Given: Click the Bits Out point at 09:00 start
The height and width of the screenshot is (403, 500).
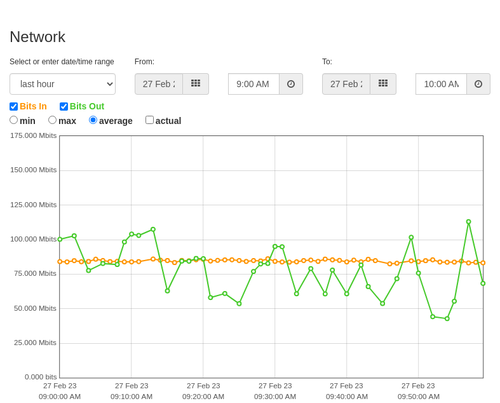Looking at the screenshot, I should (60, 239).
